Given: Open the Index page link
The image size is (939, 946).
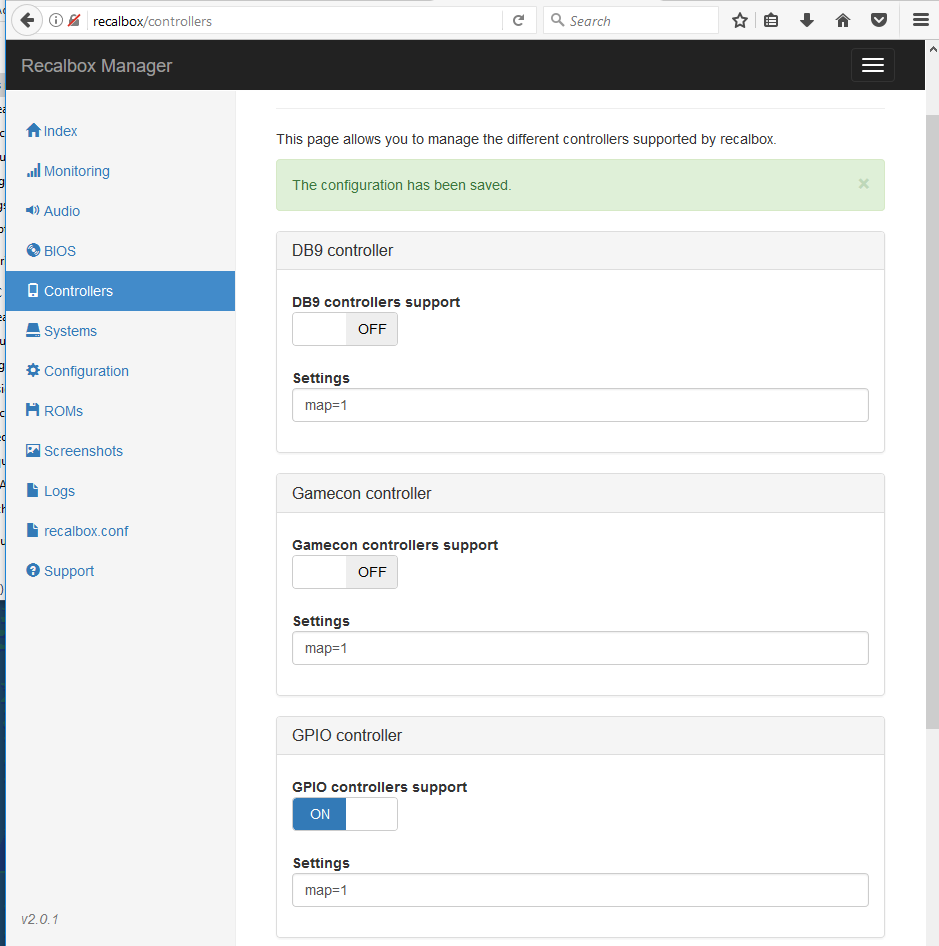Looking at the screenshot, I should [x=60, y=131].
